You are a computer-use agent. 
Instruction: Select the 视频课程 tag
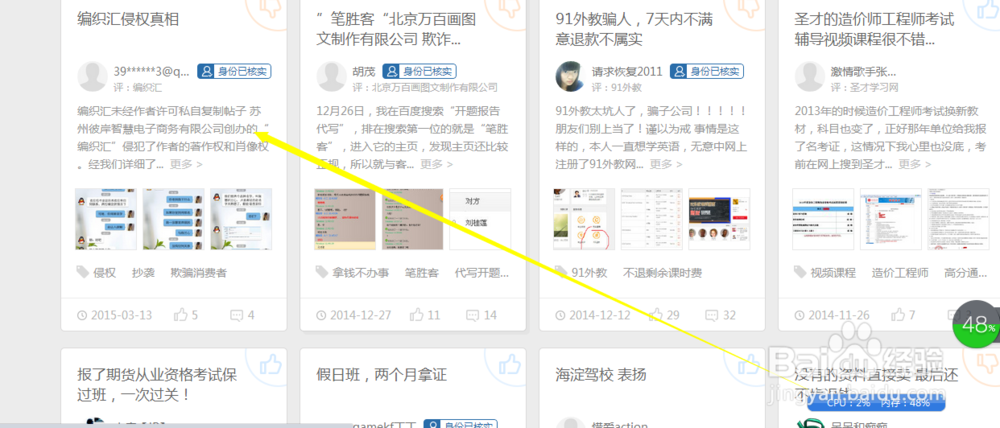point(833,273)
